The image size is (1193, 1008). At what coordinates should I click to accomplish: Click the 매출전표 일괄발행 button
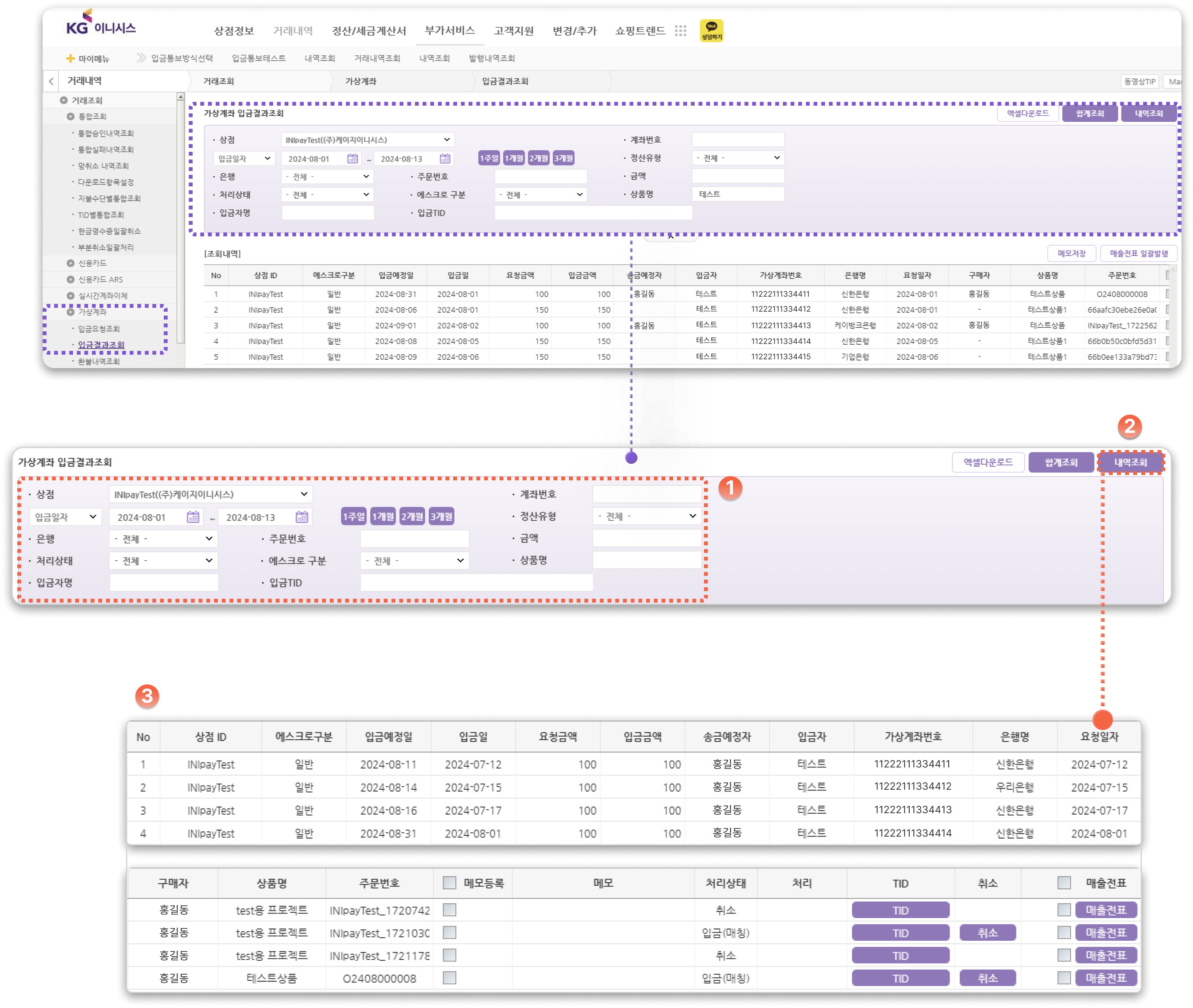click(x=1138, y=253)
